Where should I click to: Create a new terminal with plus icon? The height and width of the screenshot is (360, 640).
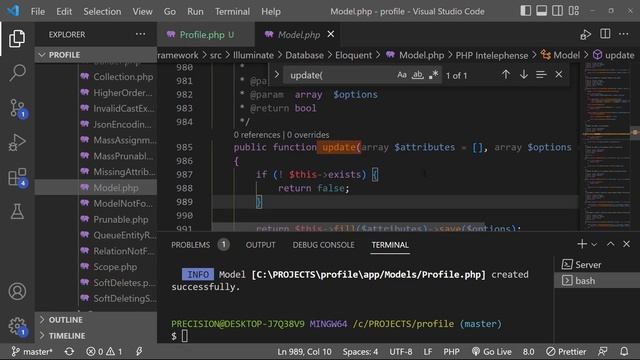(582, 244)
